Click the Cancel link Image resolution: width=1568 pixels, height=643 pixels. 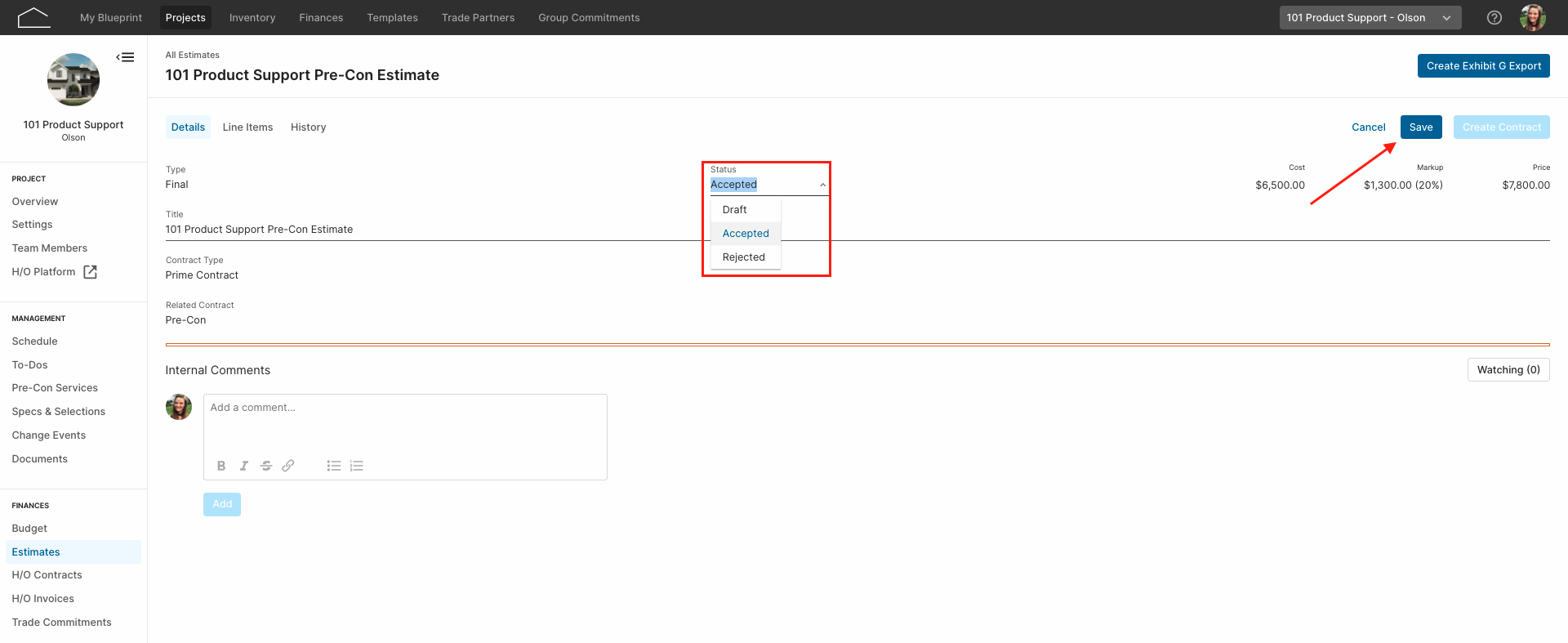(x=1369, y=127)
